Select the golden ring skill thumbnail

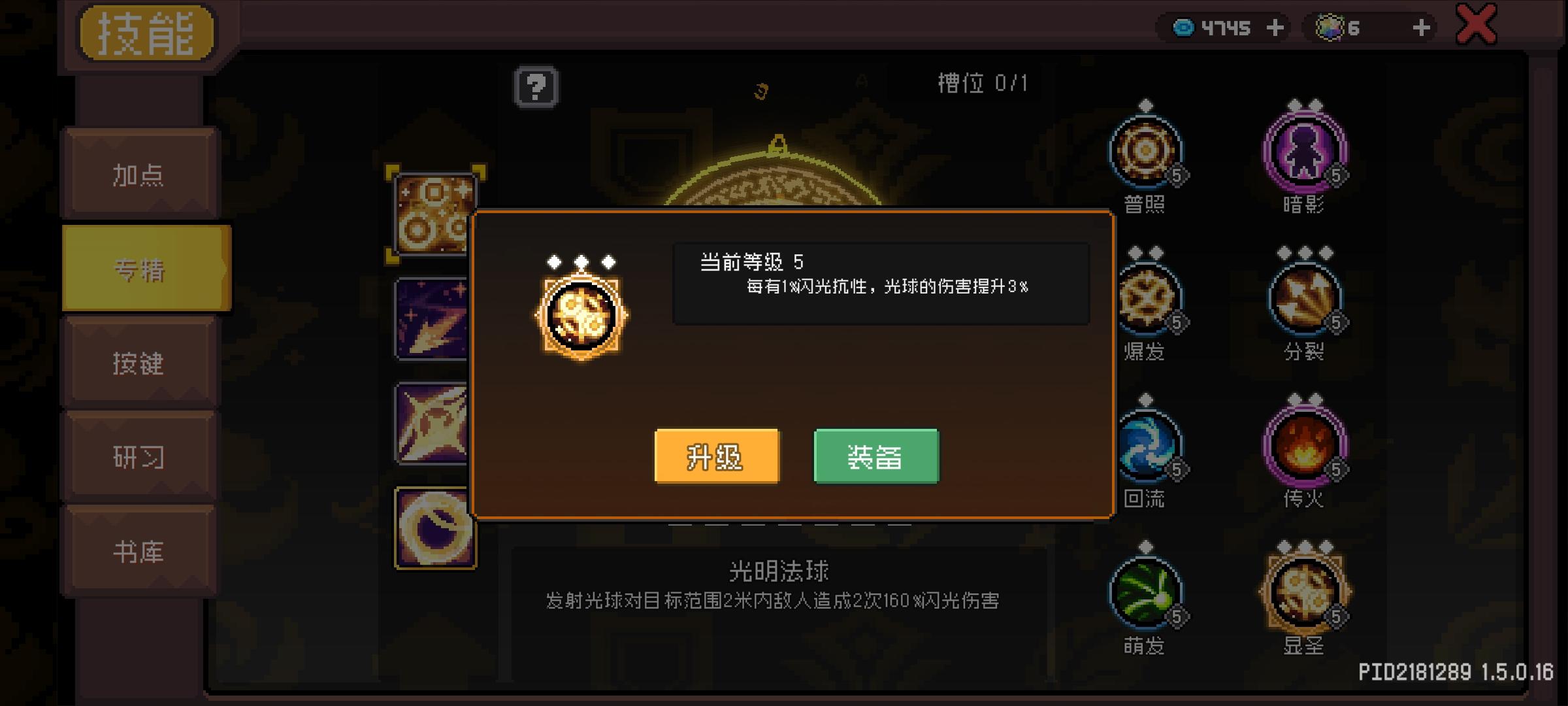click(x=434, y=528)
